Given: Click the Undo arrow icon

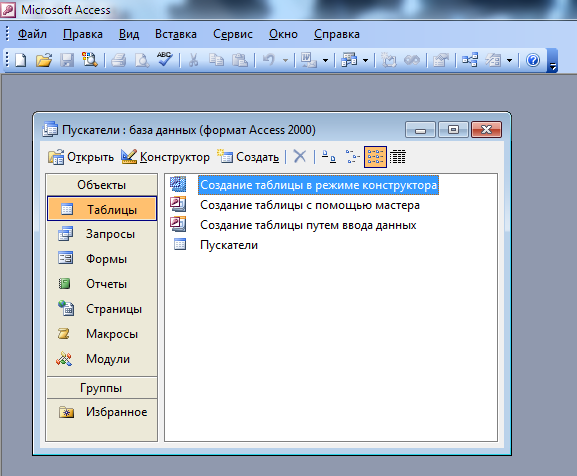Looking at the screenshot, I should (x=269, y=60).
